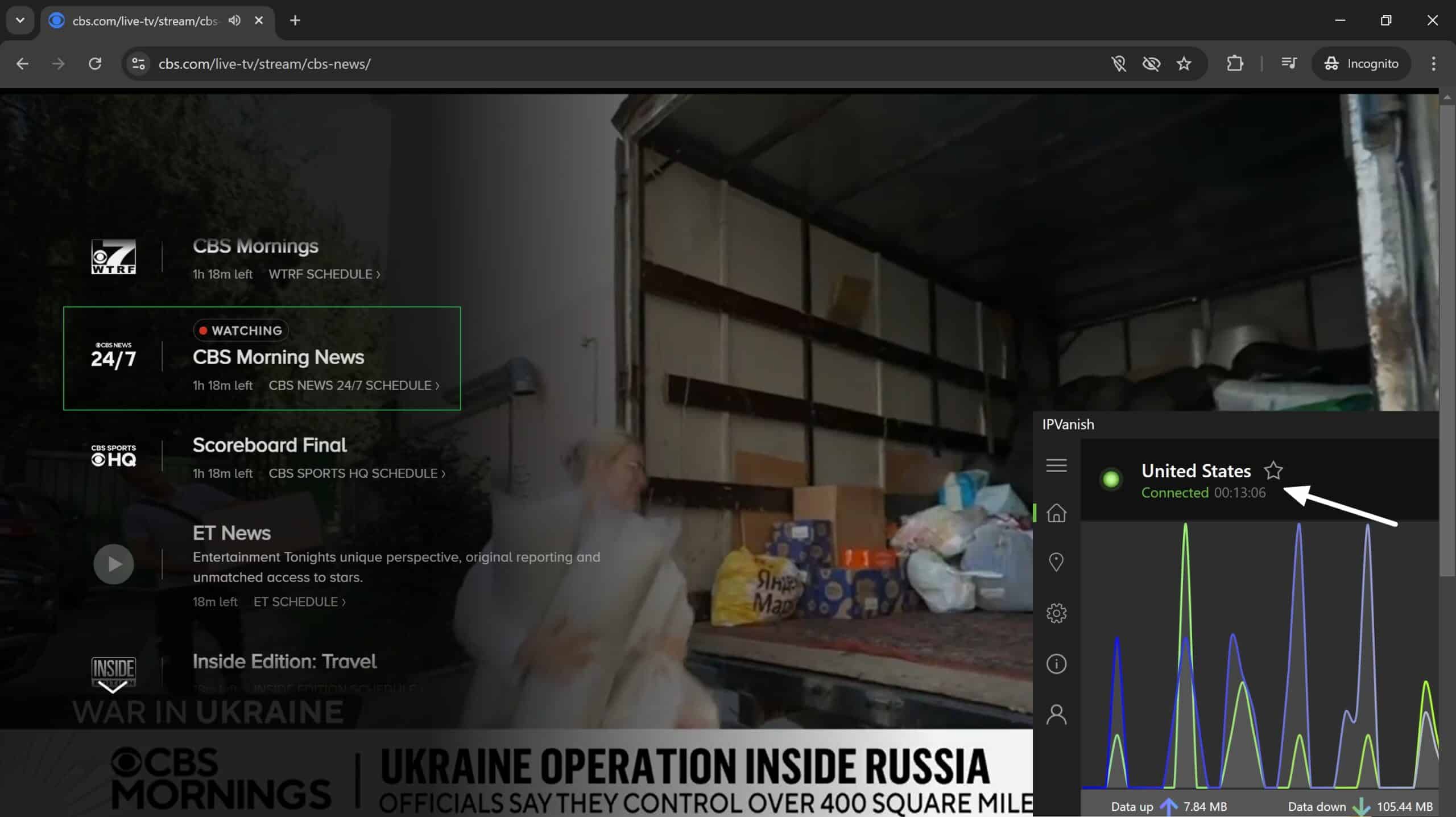This screenshot has height=817, width=1456.
Task: Open a new browser tab
Action: 295,20
